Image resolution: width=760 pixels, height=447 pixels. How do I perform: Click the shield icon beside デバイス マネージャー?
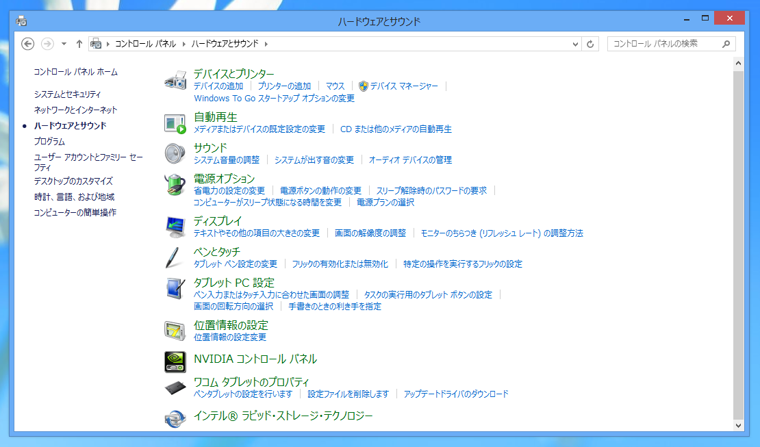[363, 86]
